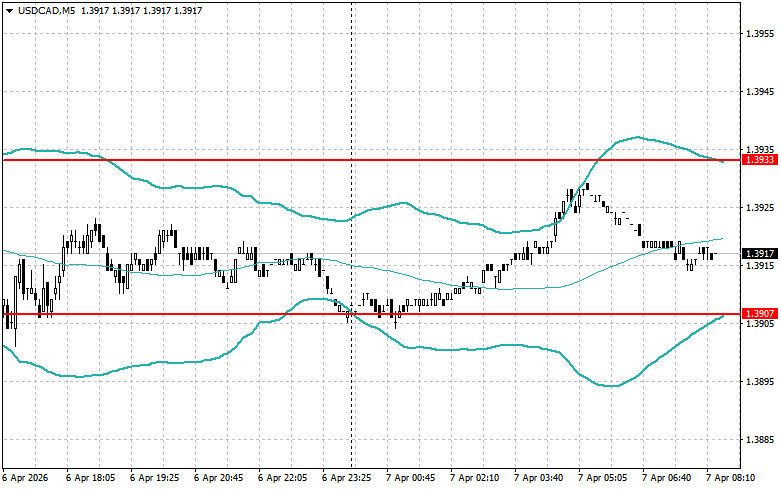
Task: Click the 6 Apr 19:25 time label
Action: coord(154,478)
